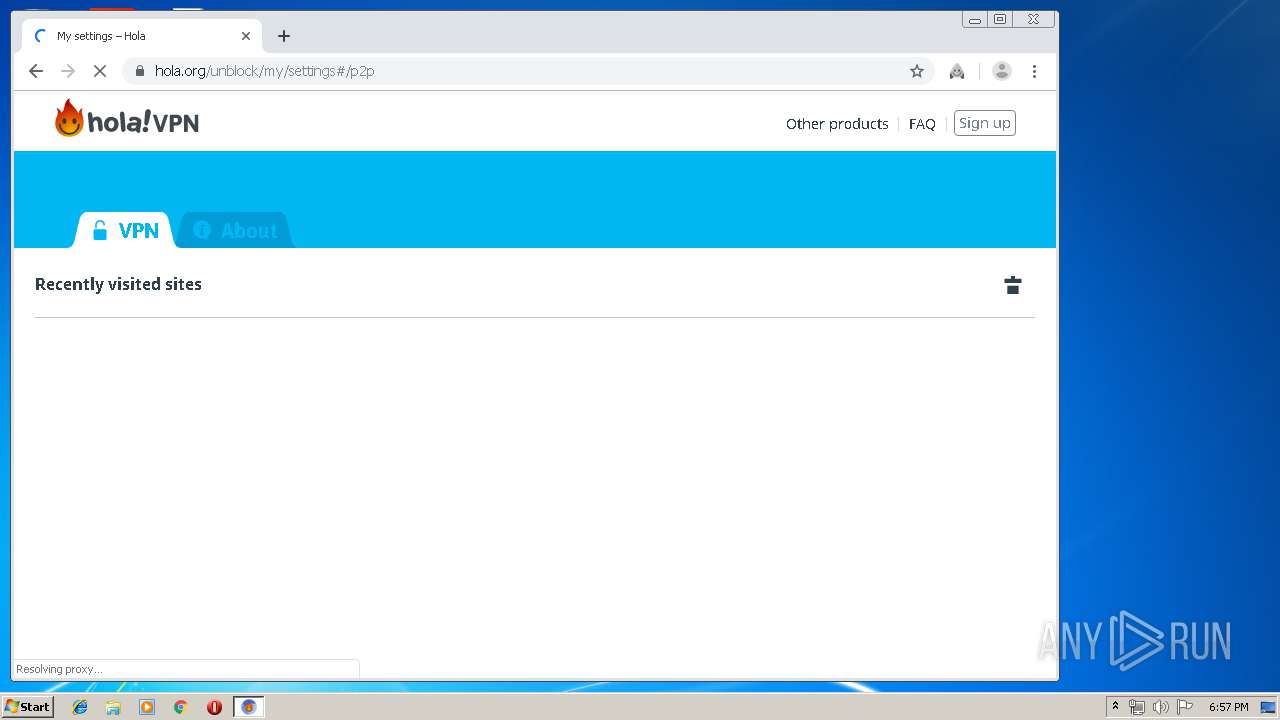Screen dimensions: 1280x720
Task: Open the Windows Start menu
Action: 28,707
